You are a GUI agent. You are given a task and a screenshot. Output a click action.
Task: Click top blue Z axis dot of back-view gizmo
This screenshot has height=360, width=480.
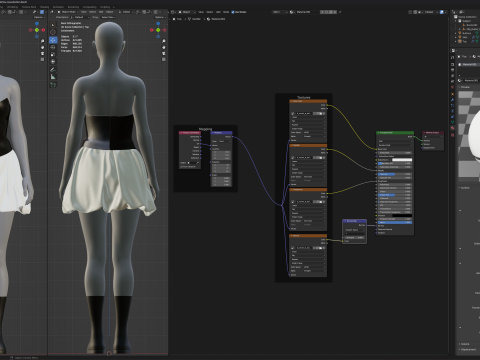pos(158,24)
